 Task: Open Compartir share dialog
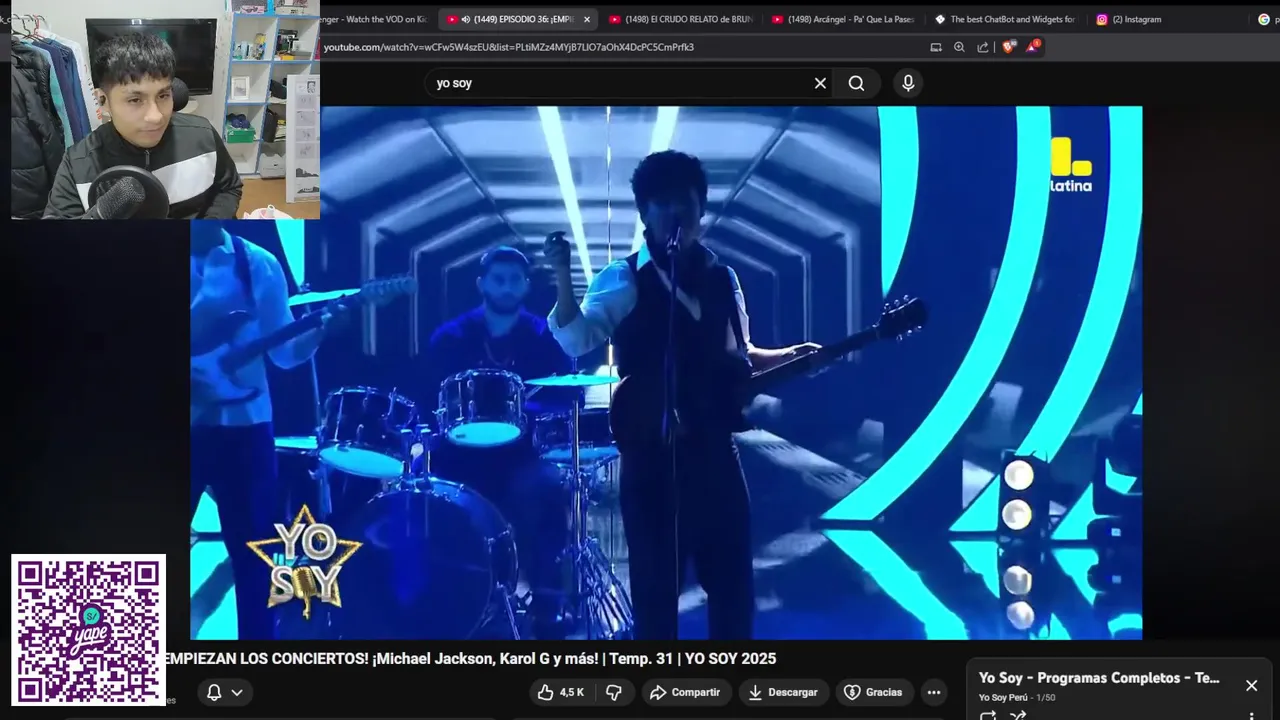click(685, 692)
